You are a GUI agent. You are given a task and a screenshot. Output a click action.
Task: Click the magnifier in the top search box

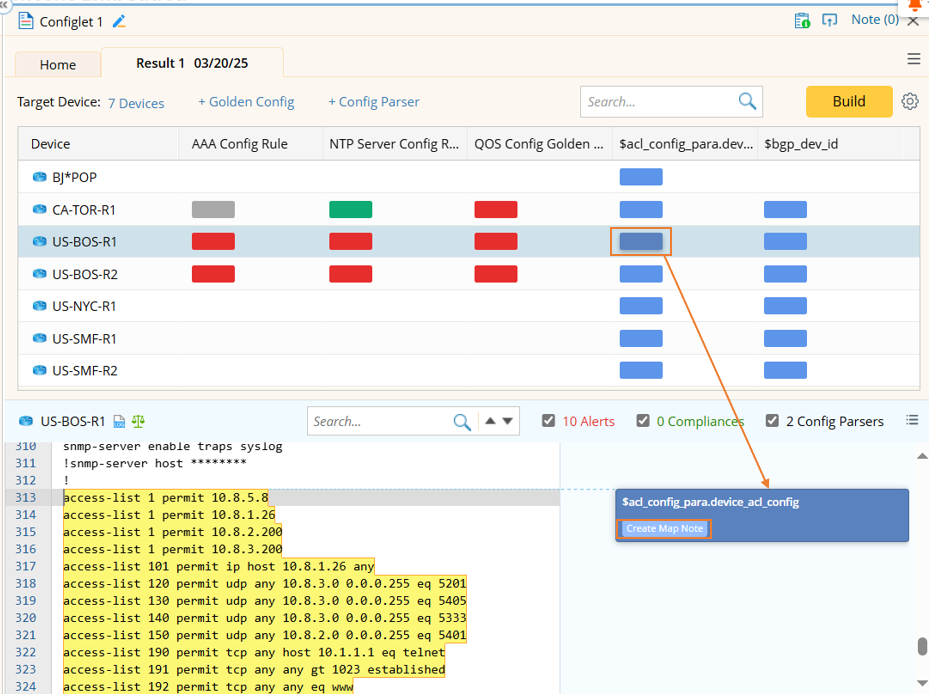pos(747,101)
